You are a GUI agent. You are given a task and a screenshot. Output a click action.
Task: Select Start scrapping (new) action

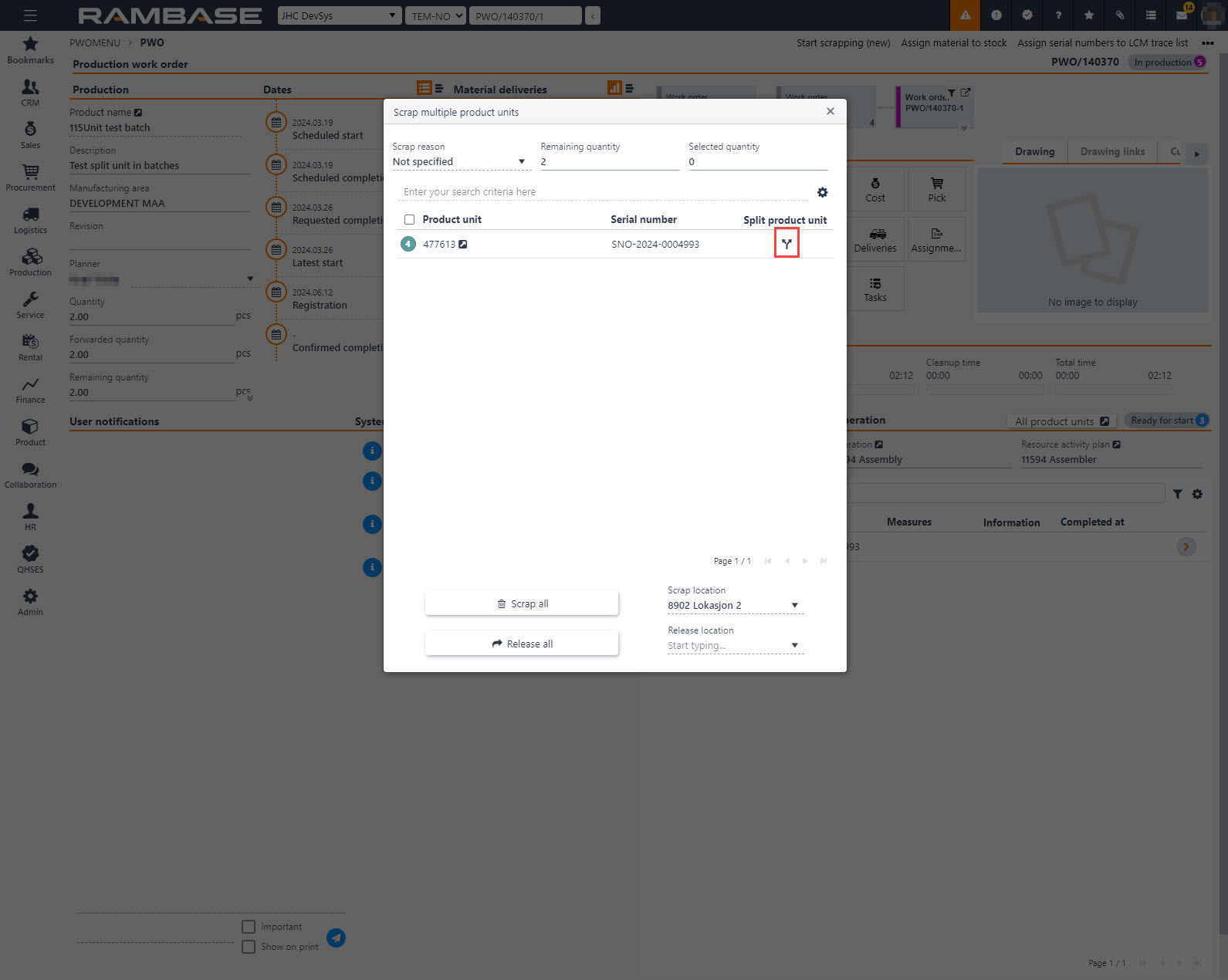[843, 43]
